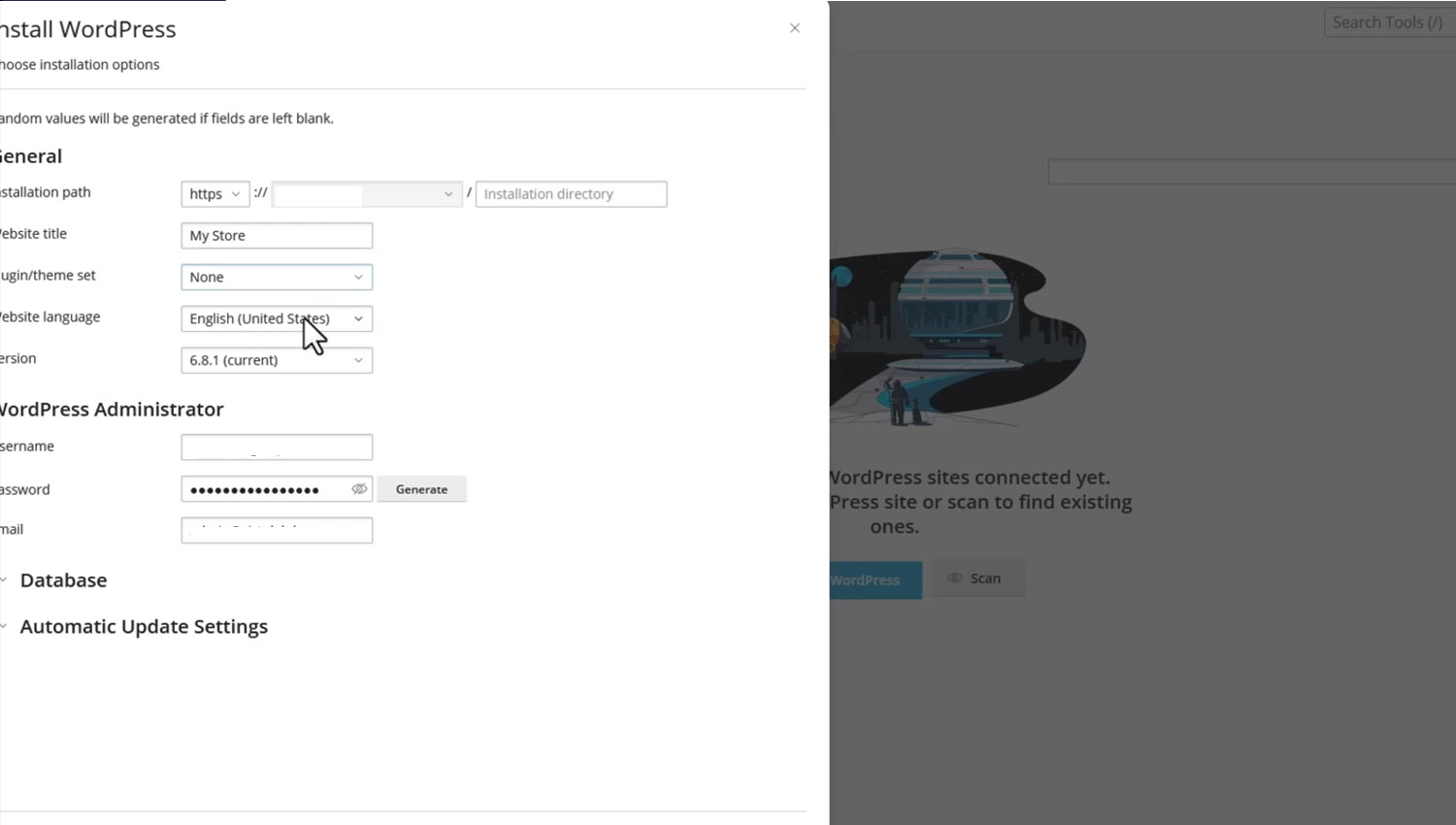Click the Scan button with eye icon
The image size is (1456, 825).
pos(976,578)
